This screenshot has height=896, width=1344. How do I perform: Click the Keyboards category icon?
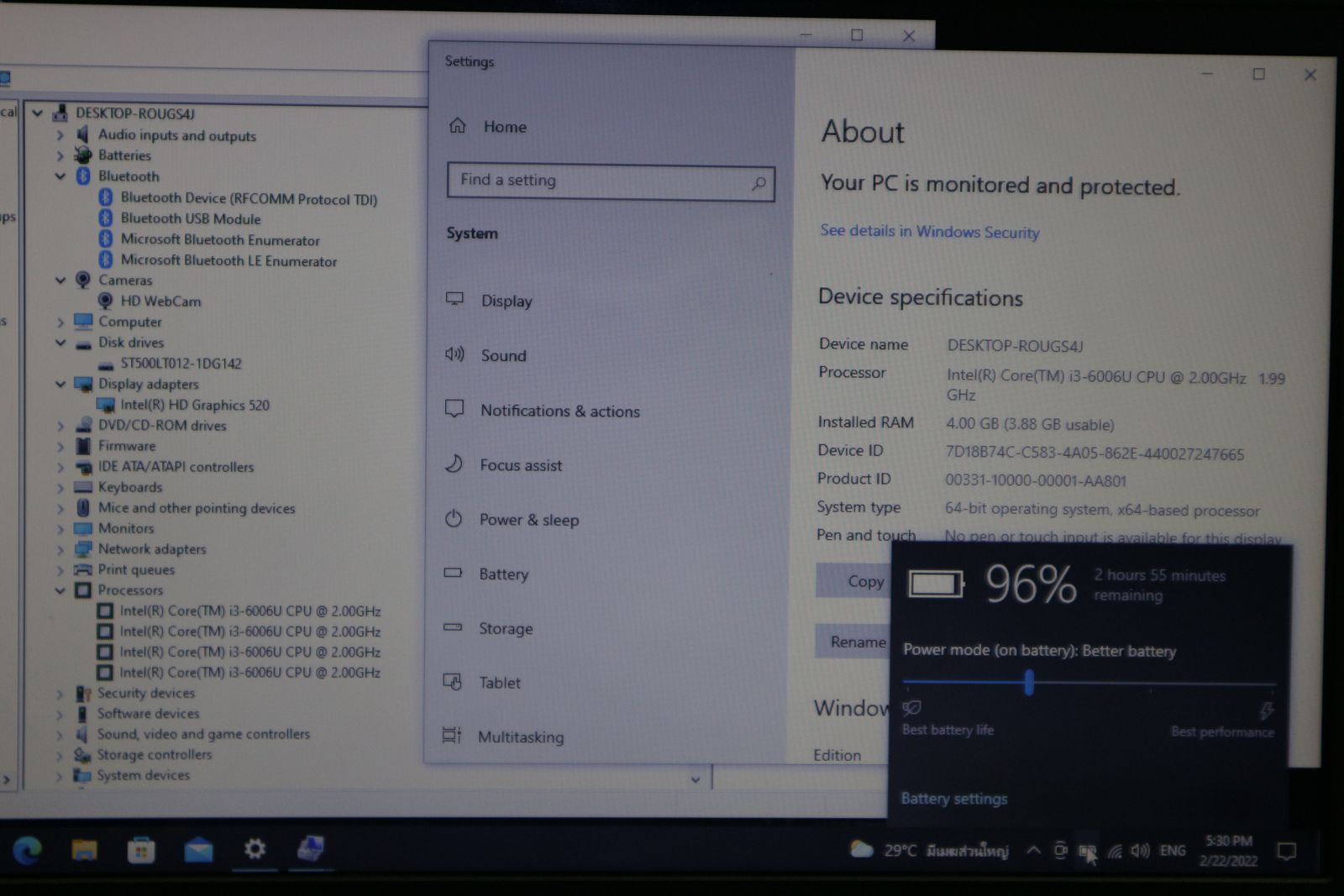83,487
